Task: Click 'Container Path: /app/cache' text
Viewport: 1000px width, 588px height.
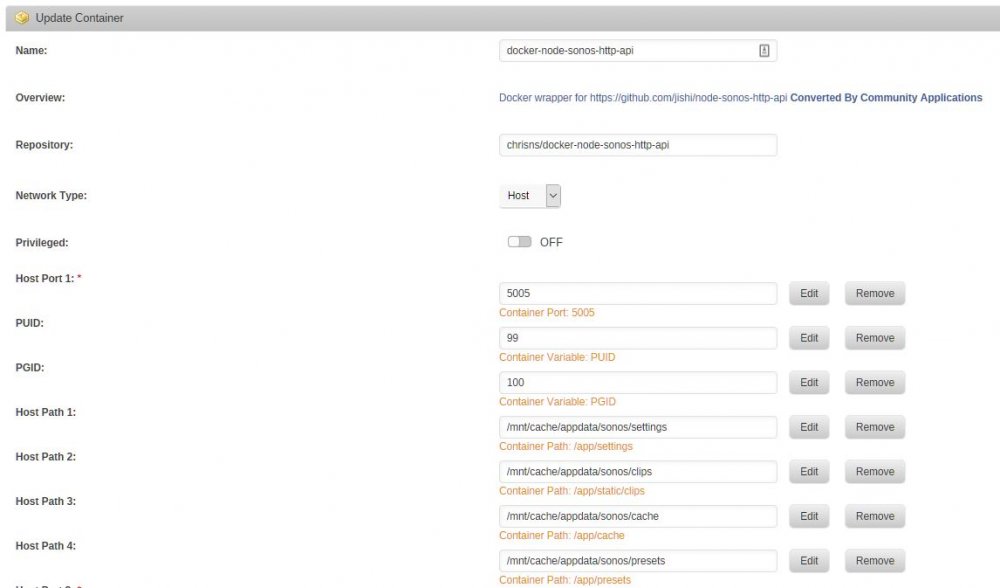Action: click(562, 536)
